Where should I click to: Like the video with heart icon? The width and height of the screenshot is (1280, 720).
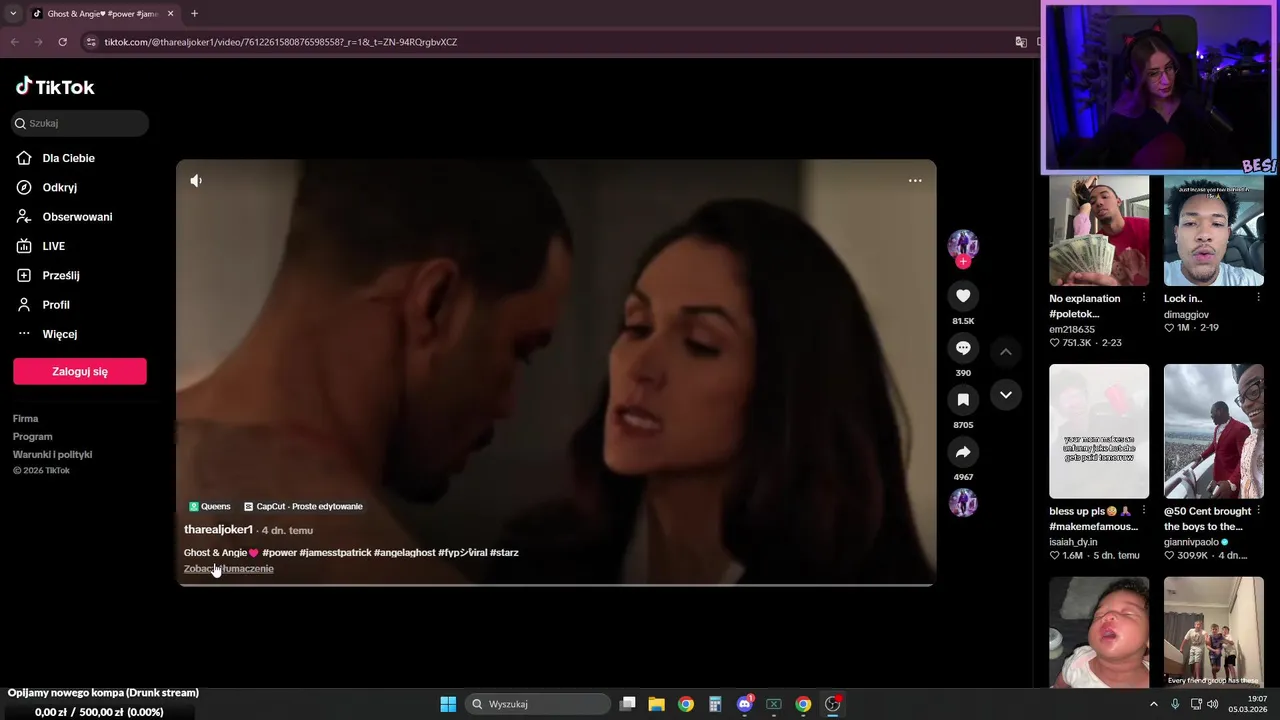[963, 296]
